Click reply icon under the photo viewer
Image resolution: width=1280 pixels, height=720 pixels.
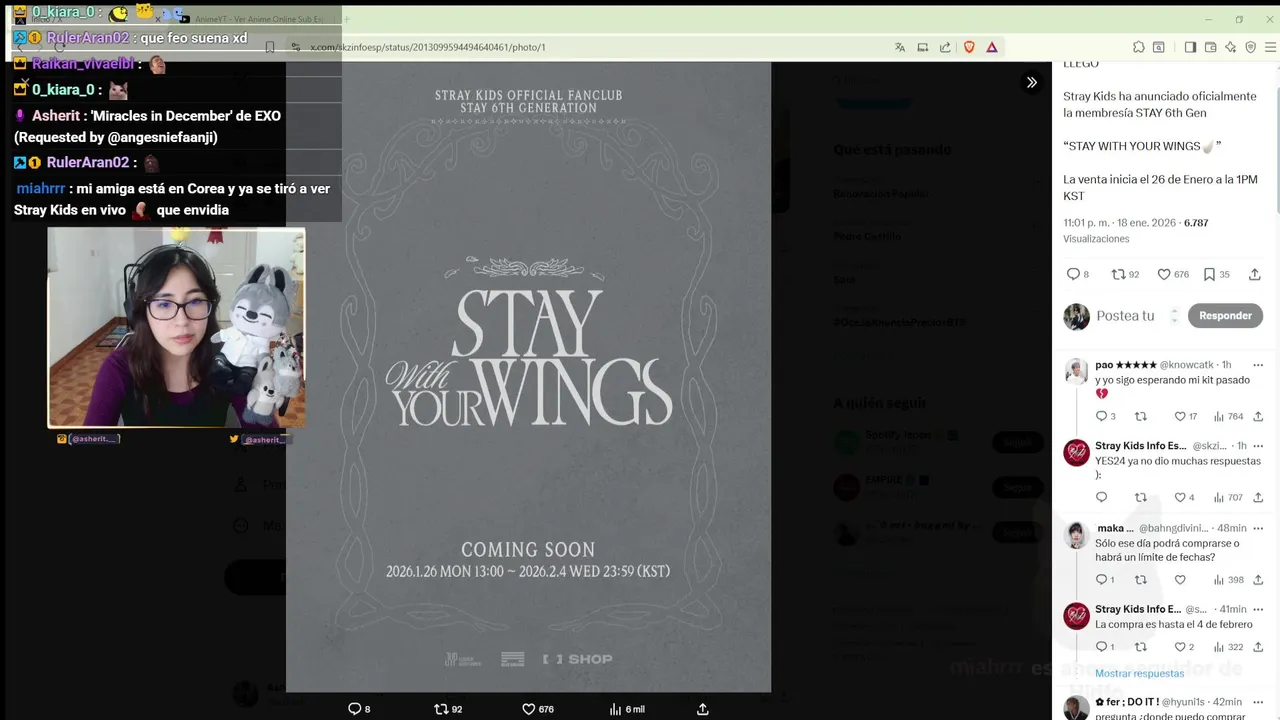click(x=354, y=709)
